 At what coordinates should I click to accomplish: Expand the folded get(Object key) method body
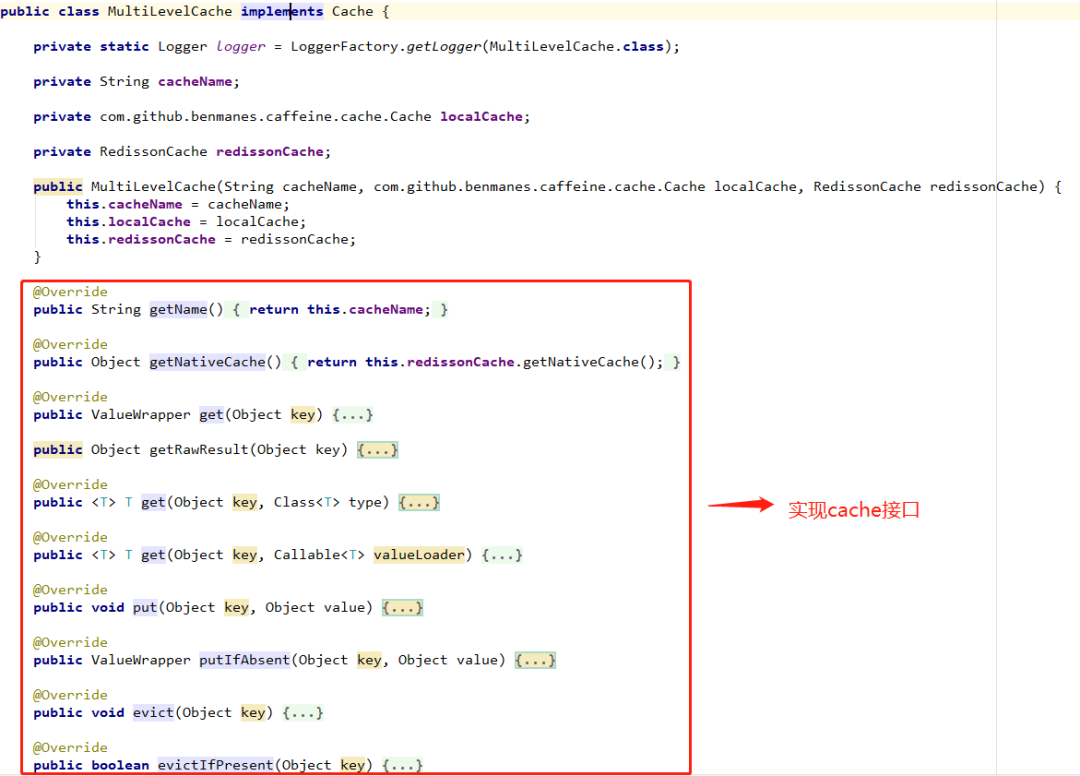point(353,414)
